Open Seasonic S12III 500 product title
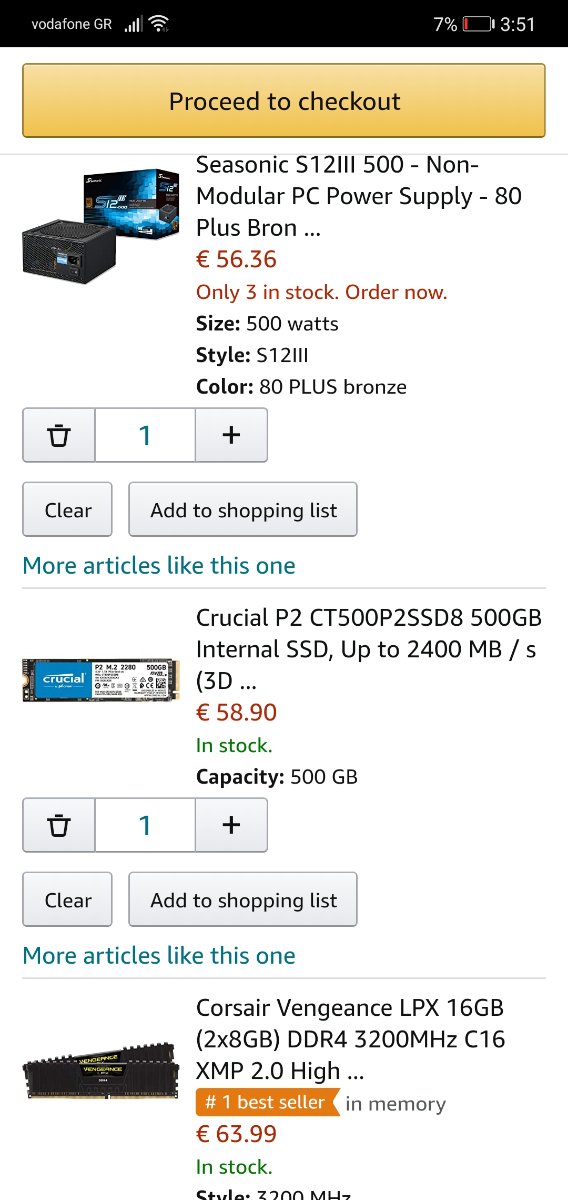Screen dimensions: 568x1200 tap(359, 196)
